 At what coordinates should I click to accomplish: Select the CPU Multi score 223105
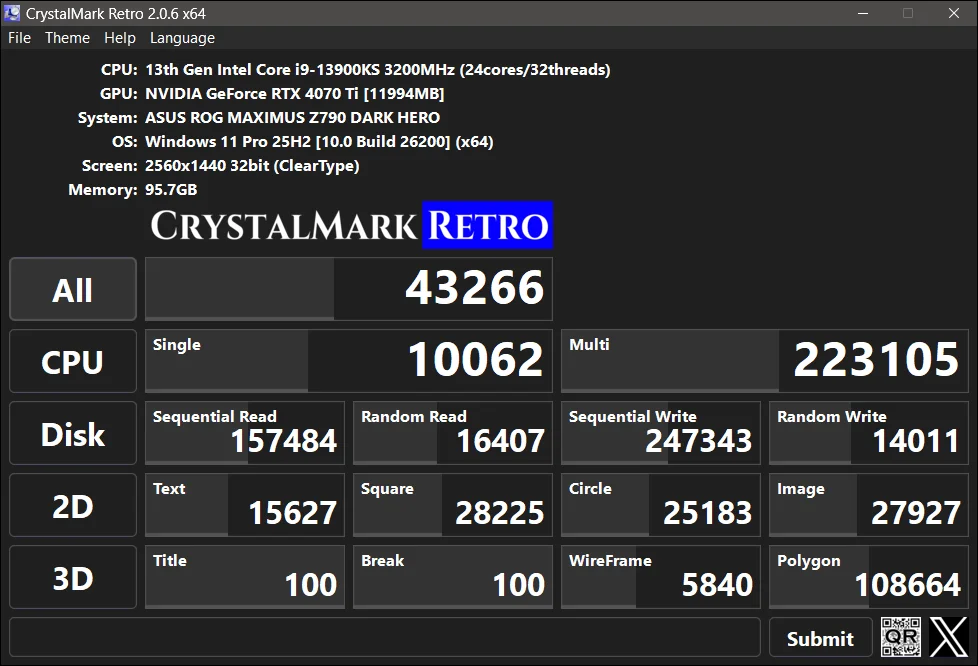click(x=765, y=362)
